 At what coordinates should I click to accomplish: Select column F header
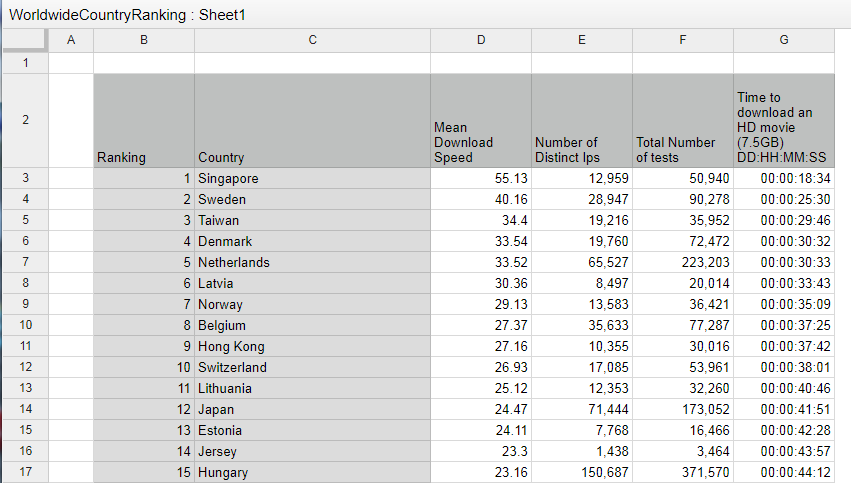[x=683, y=40]
